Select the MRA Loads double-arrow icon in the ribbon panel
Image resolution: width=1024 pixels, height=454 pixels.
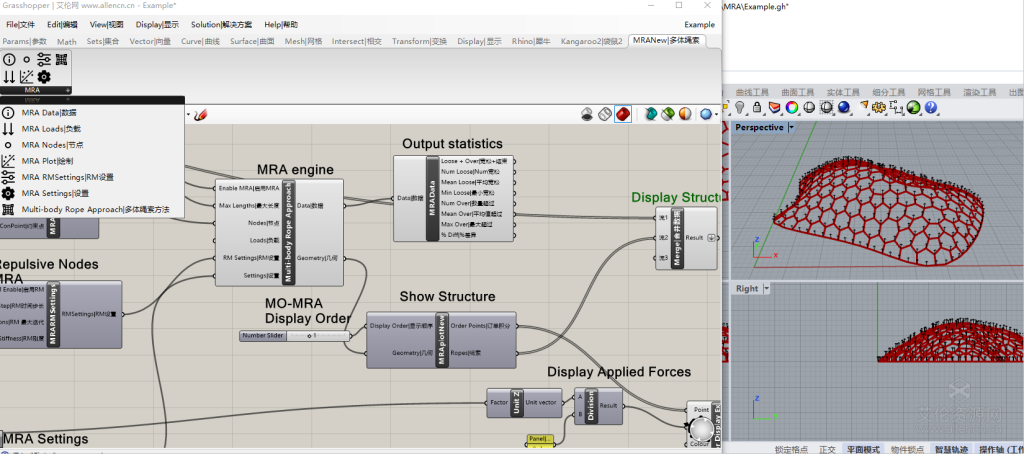click(x=9, y=77)
